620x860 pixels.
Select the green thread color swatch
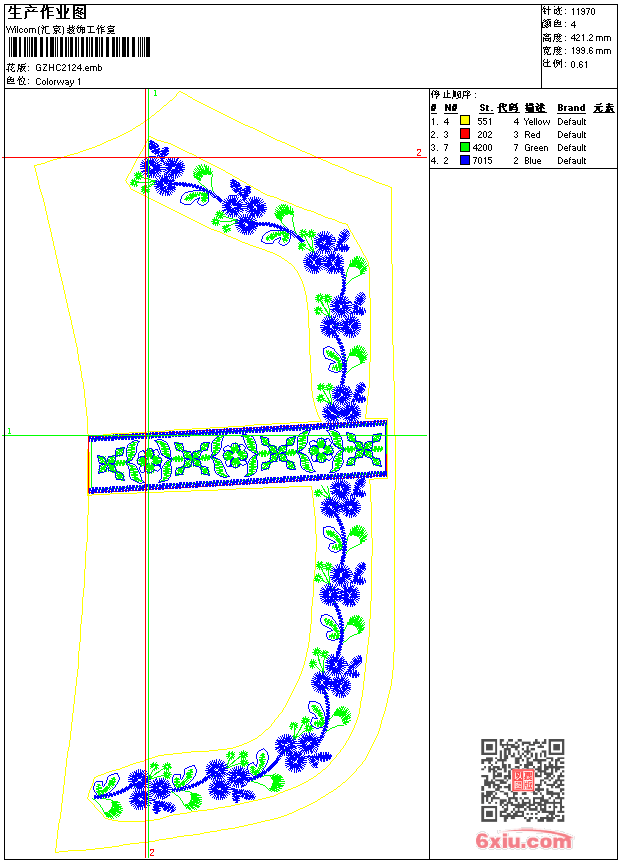click(x=465, y=147)
